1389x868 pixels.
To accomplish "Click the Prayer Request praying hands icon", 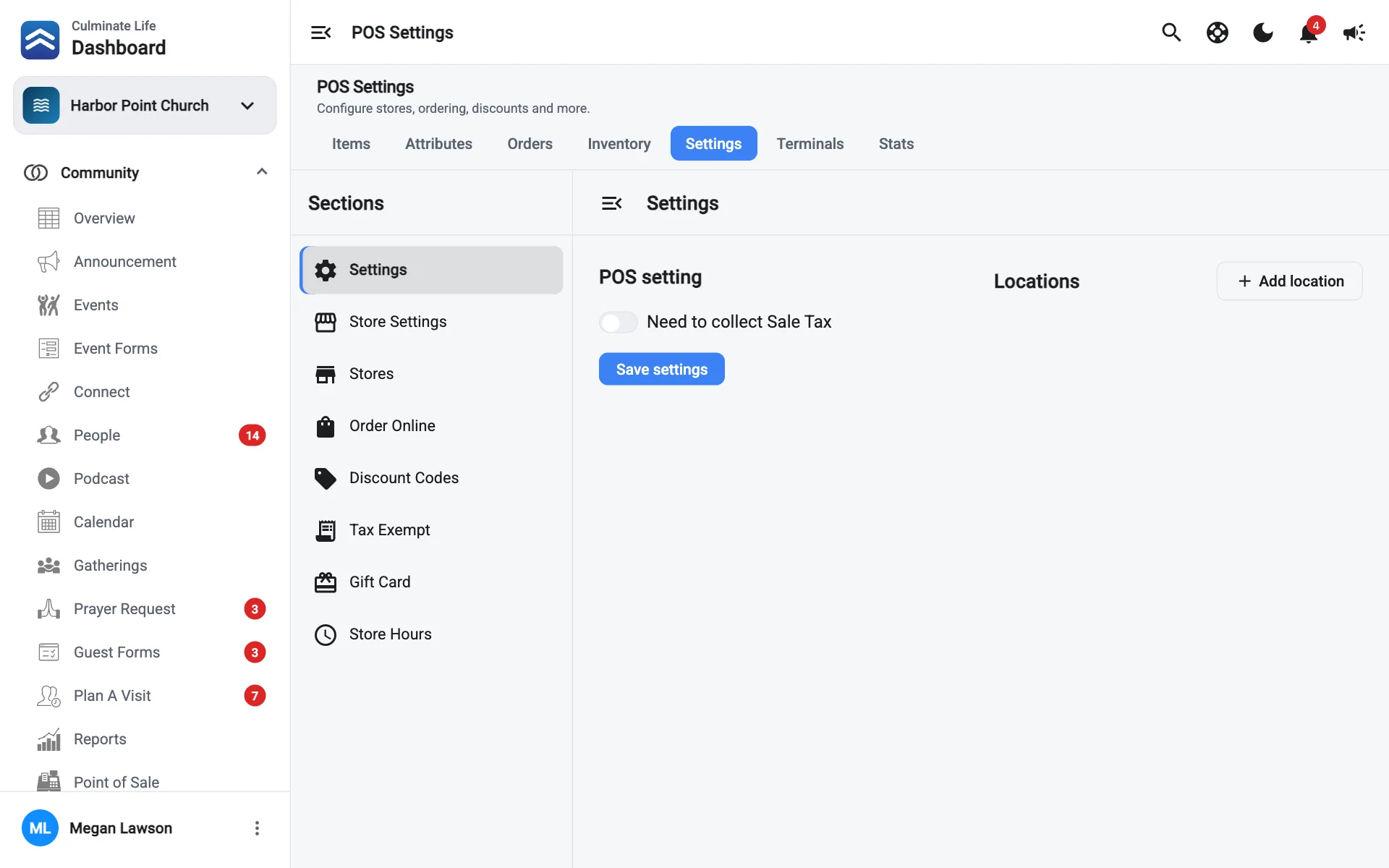I will (48, 608).
